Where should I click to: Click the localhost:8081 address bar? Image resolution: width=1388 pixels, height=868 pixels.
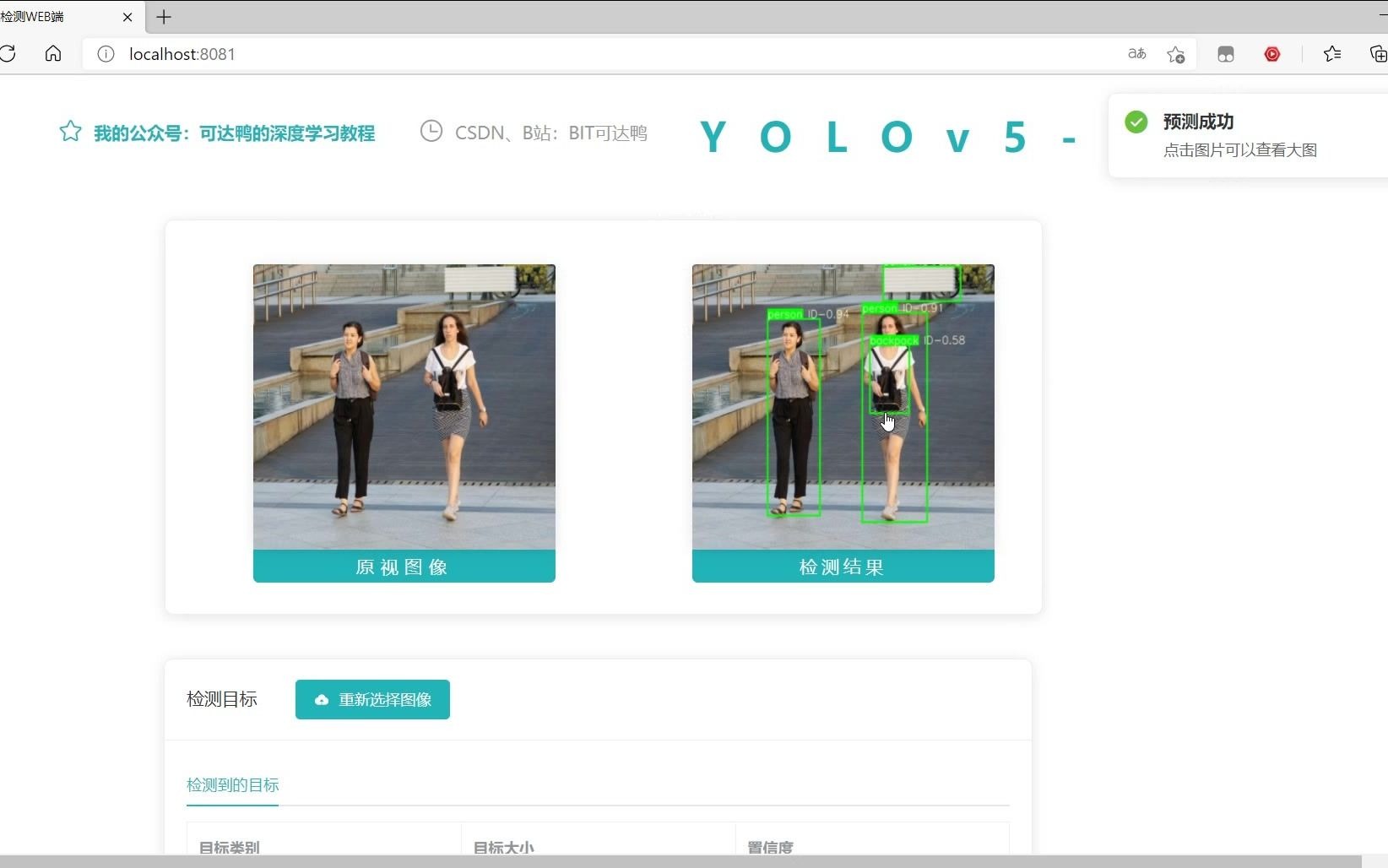click(182, 53)
